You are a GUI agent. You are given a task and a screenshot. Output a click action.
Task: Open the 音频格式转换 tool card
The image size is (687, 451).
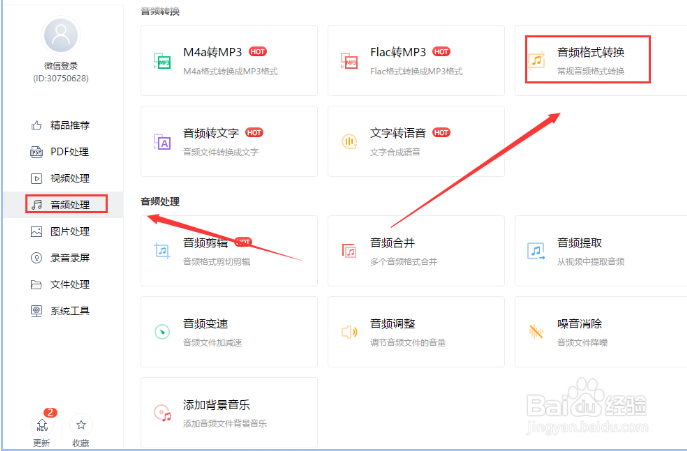coord(601,60)
